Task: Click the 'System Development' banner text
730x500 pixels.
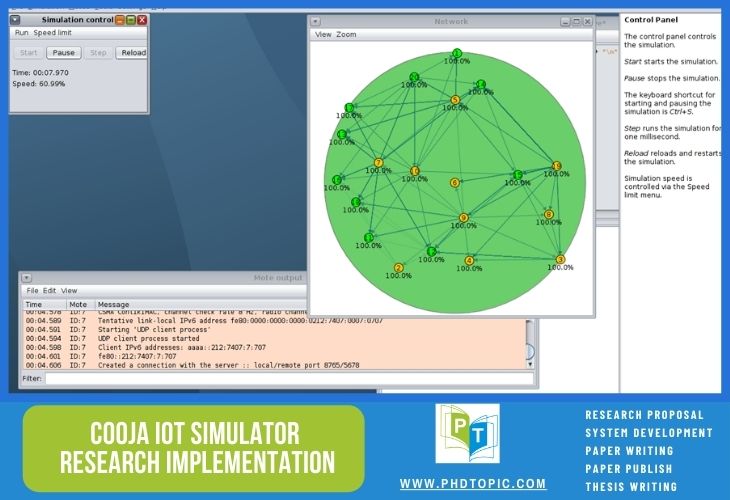Action: click(649, 433)
